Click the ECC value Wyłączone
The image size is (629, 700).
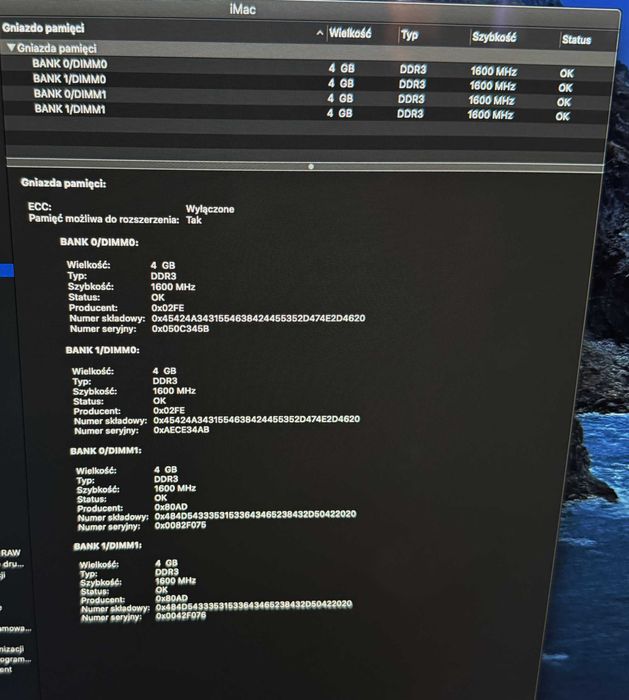click(210, 209)
